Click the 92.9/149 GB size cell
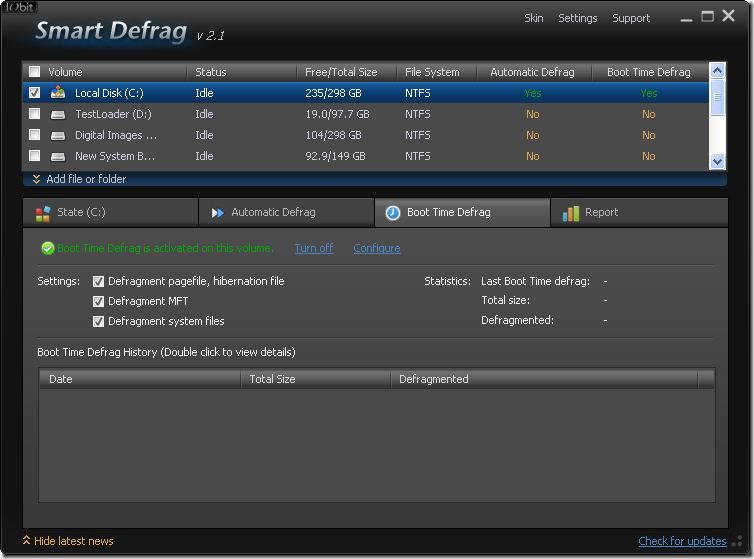Image resolution: width=754 pixels, height=559 pixels. tap(335, 156)
